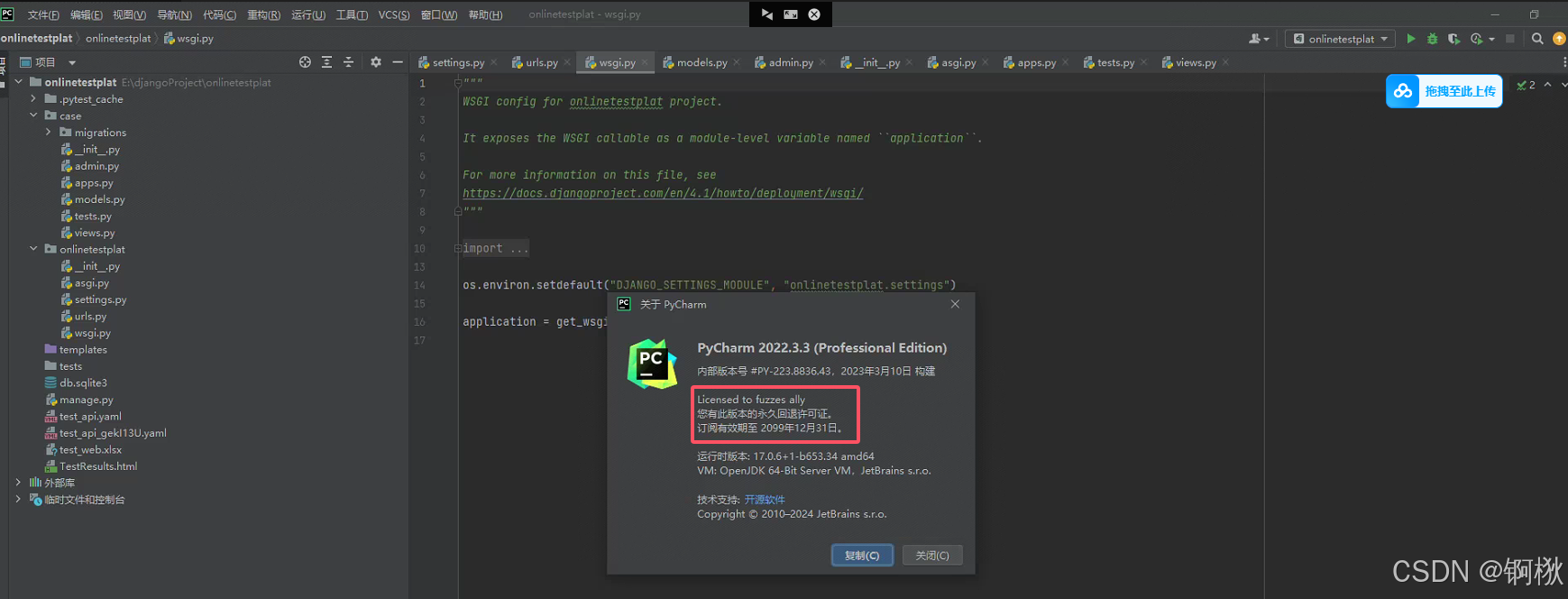
Task: Collapse the inner onlinetestplat package folder
Action: click(x=33, y=249)
